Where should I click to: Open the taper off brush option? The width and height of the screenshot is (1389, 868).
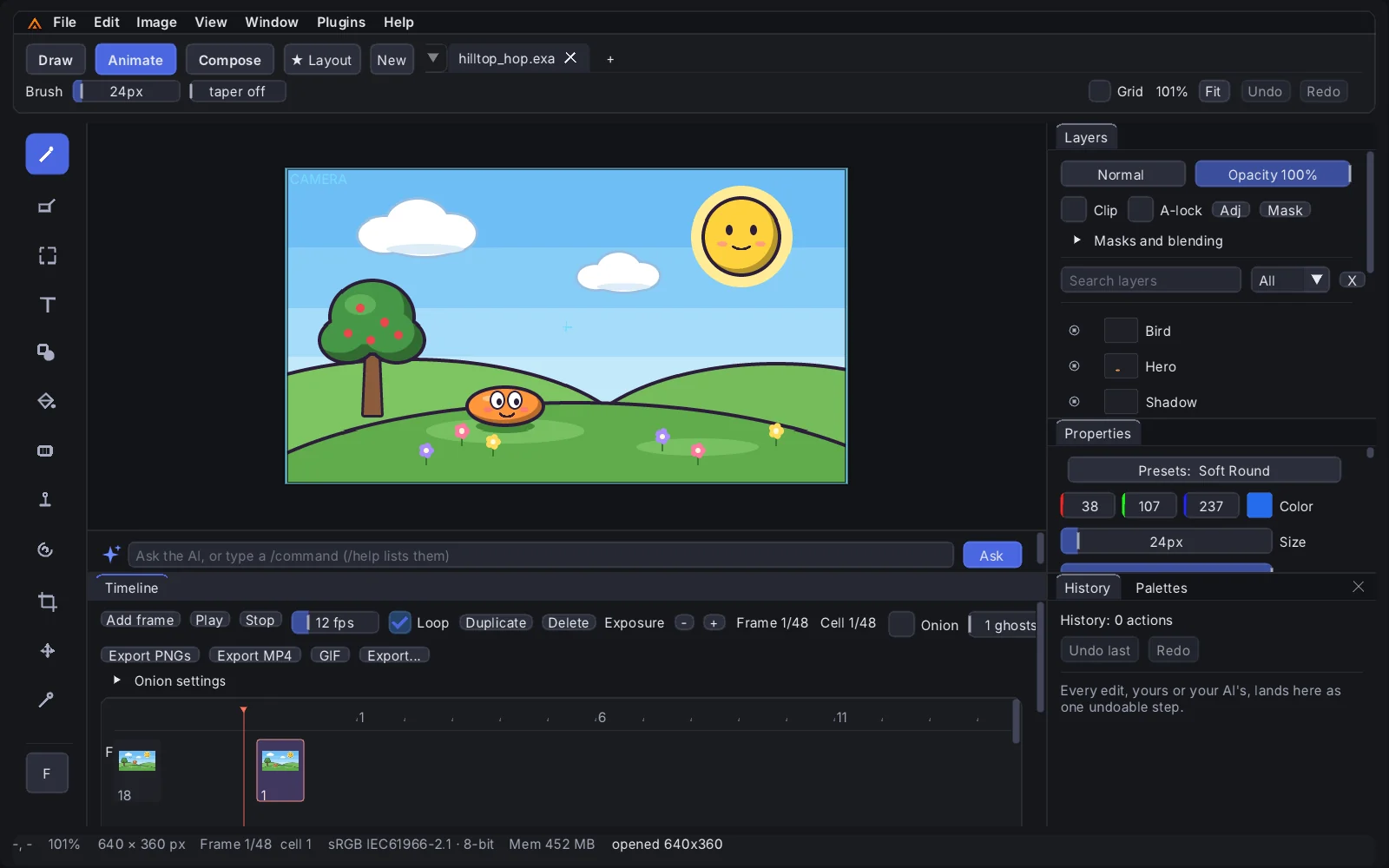pyautogui.click(x=238, y=91)
